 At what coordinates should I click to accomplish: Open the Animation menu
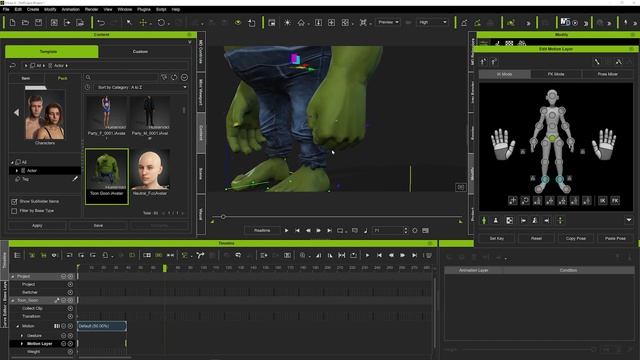coord(71,9)
